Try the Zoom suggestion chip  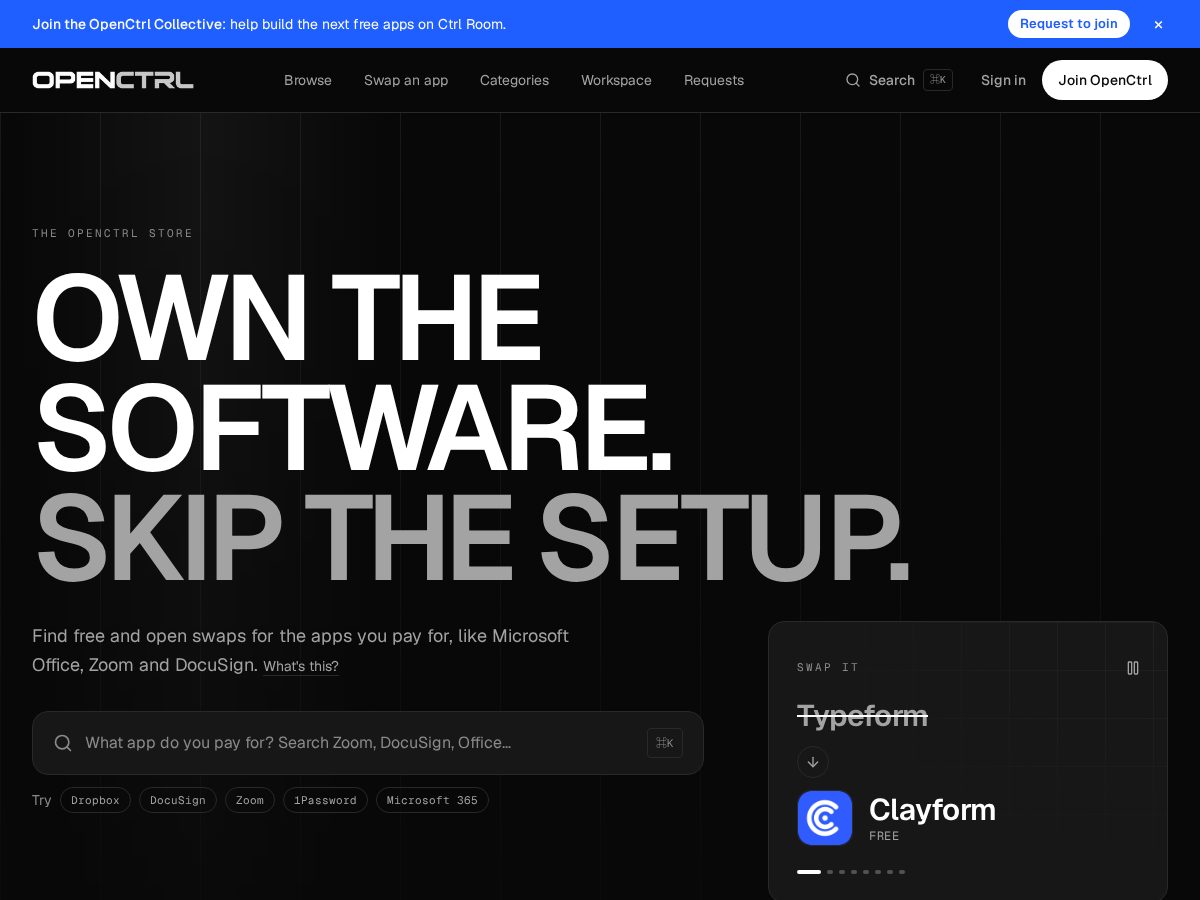tap(250, 800)
